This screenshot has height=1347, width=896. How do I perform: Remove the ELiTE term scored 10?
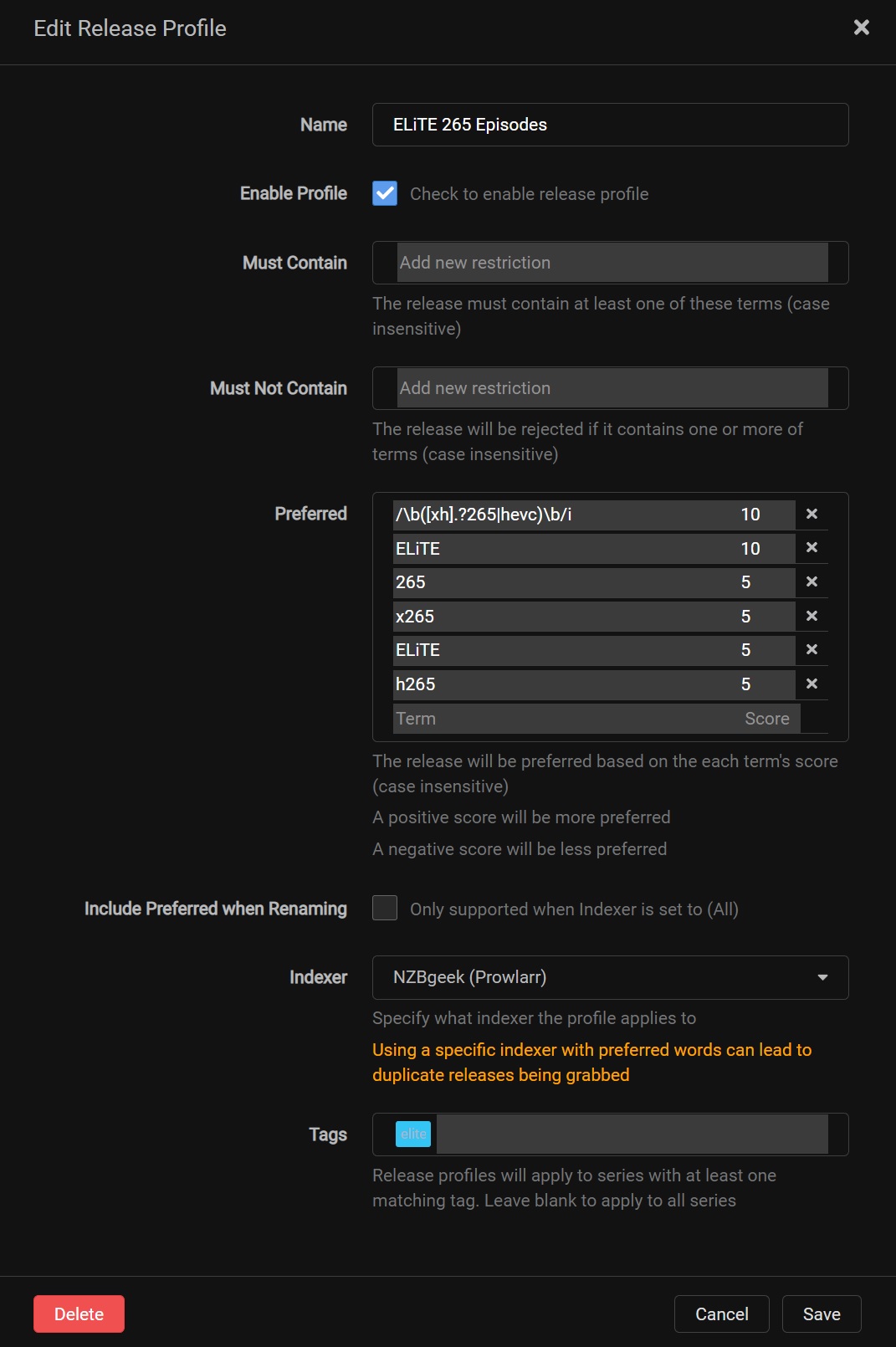click(812, 548)
